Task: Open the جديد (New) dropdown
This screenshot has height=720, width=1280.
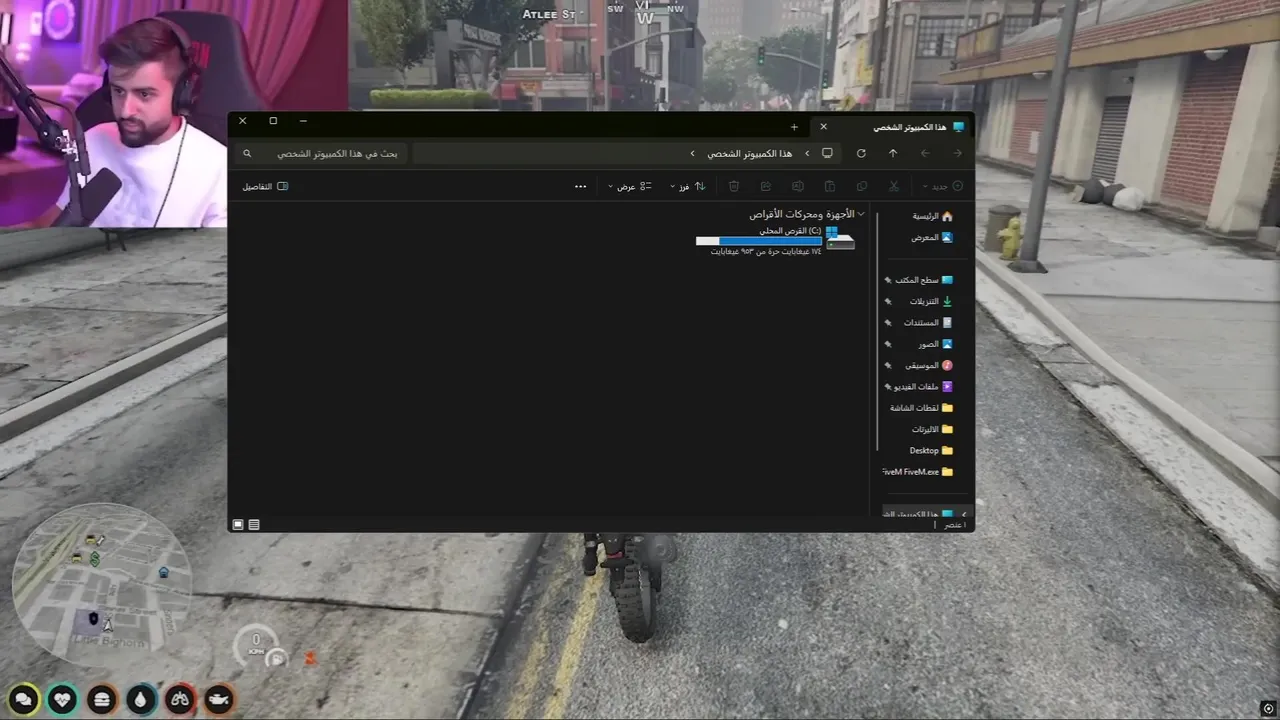Action: tap(943, 186)
